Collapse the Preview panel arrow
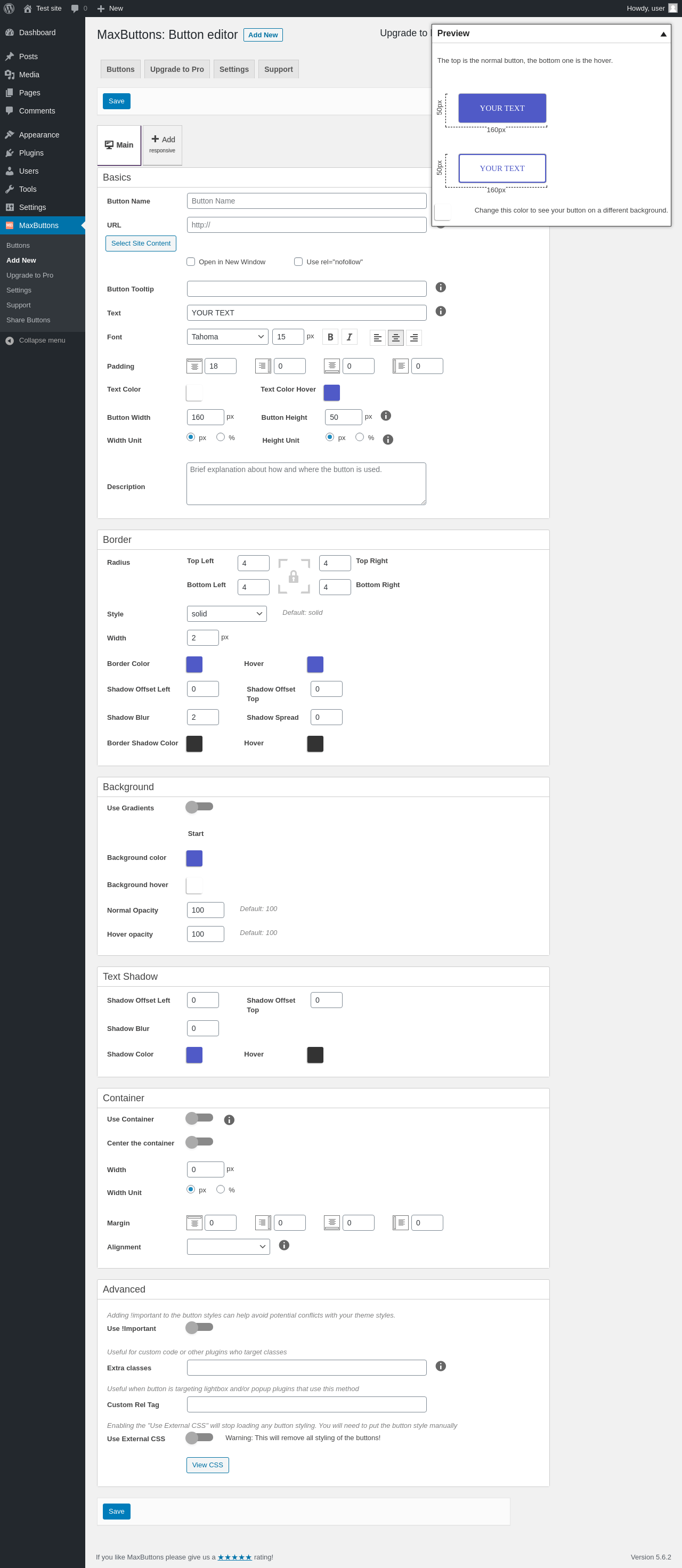This screenshot has width=682, height=1568. pos(664,34)
